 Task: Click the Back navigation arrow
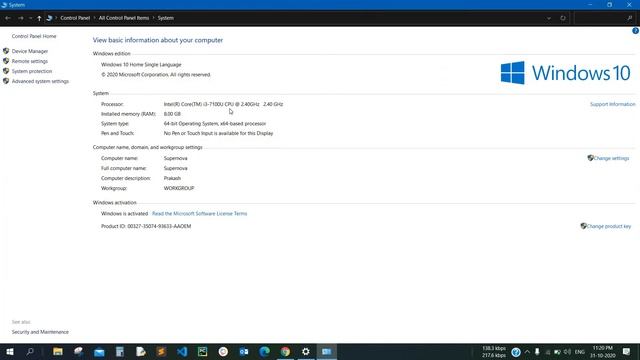pos(8,18)
